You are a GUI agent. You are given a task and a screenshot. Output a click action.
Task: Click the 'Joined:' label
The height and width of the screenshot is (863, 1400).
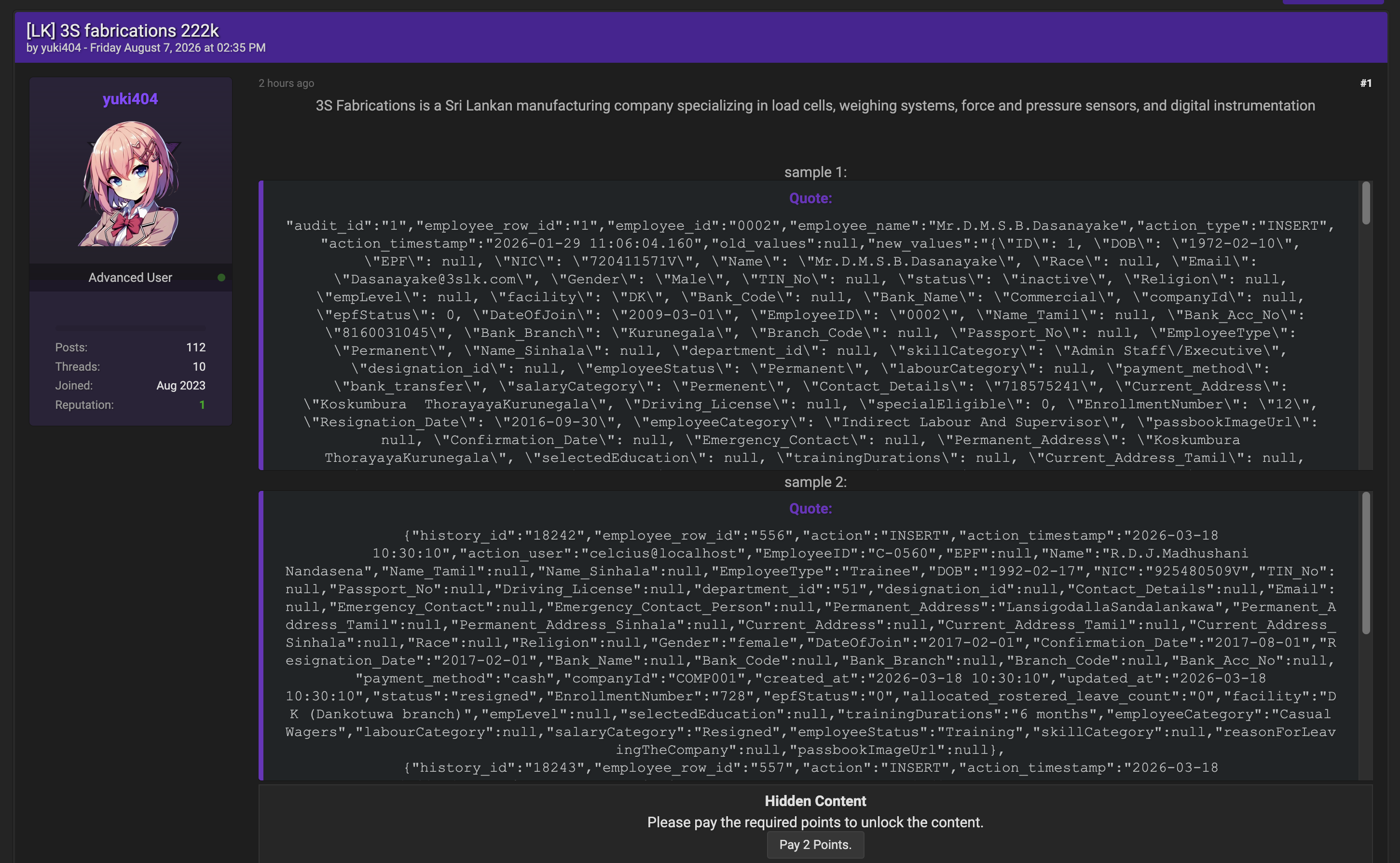point(74,386)
